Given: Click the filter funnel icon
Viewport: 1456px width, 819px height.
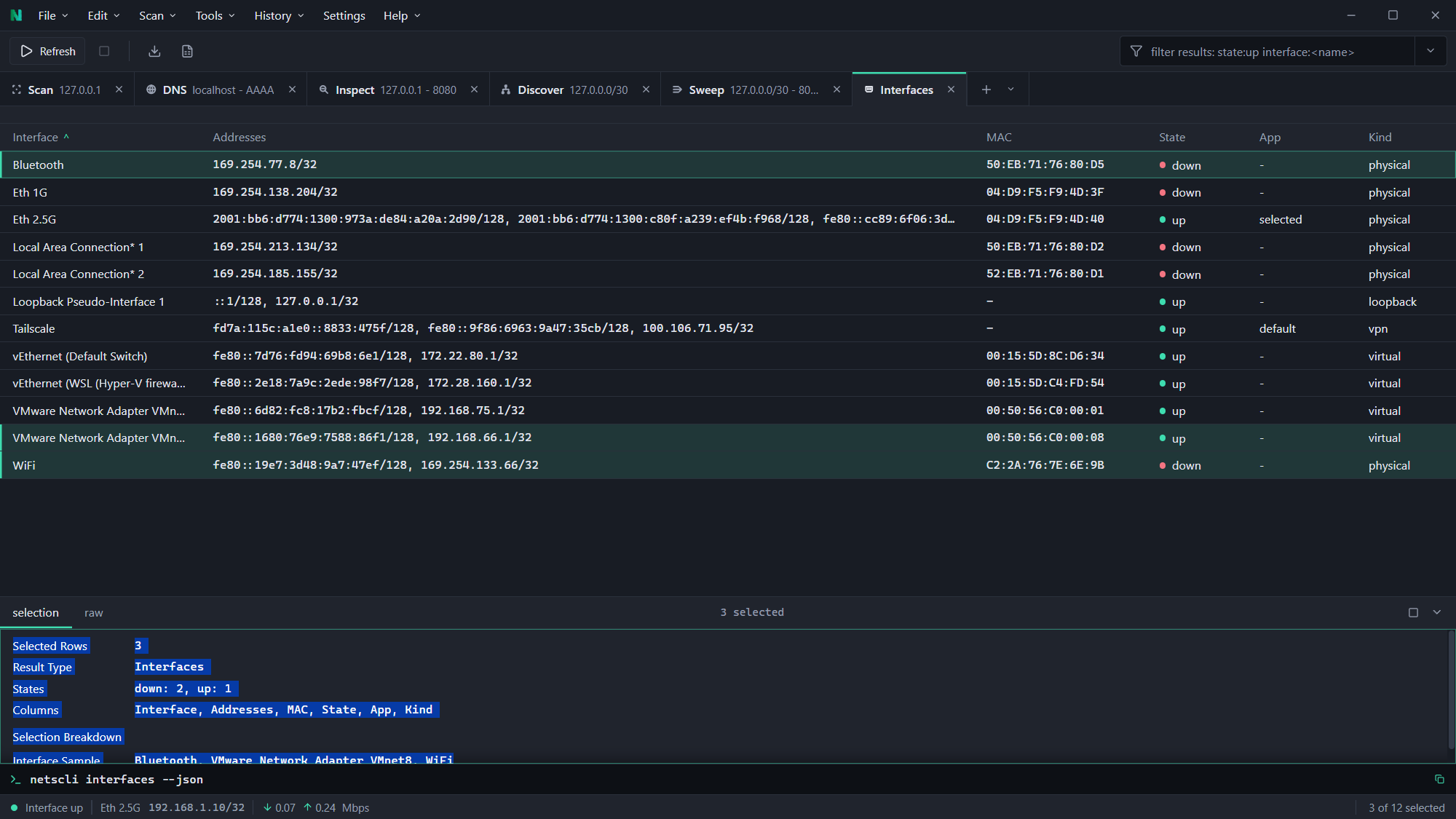Looking at the screenshot, I should click(x=1136, y=52).
